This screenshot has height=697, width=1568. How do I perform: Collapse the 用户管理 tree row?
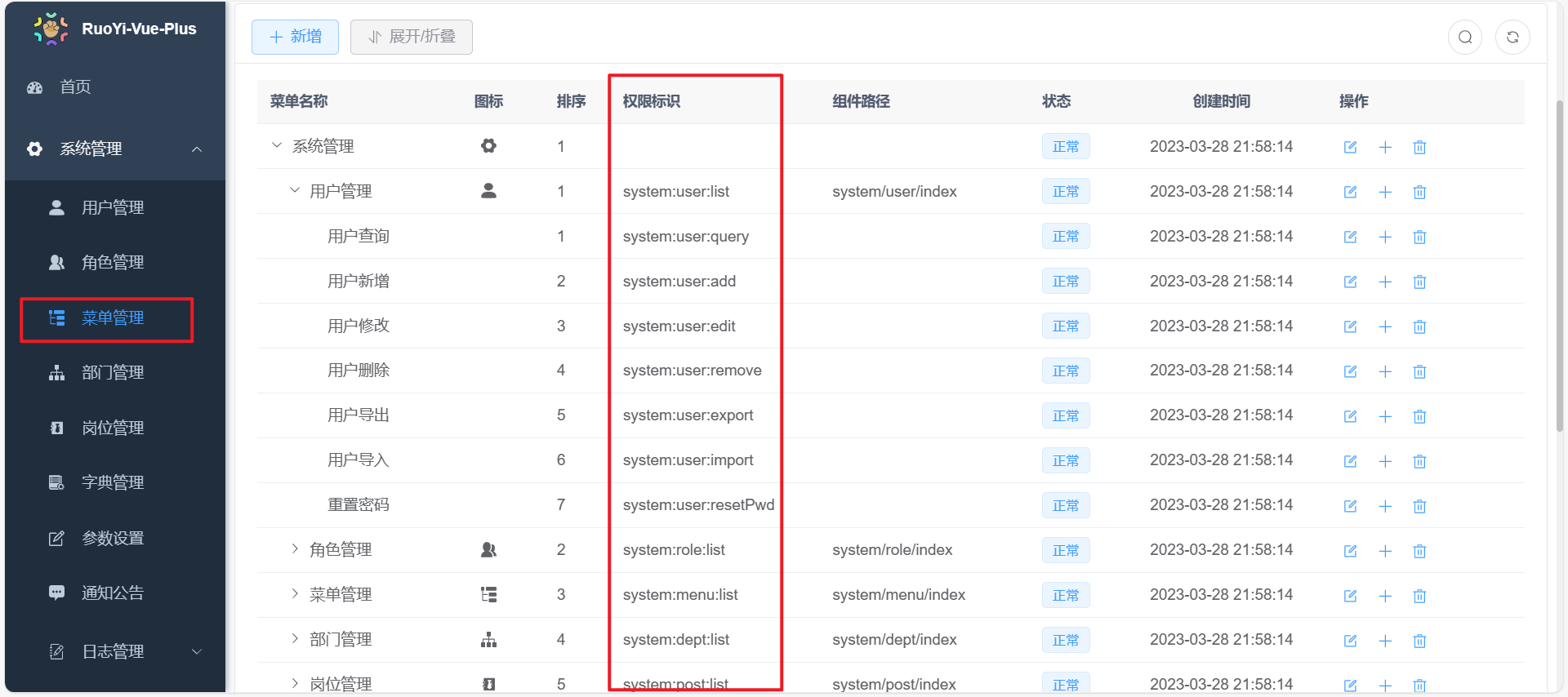[295, 190]
